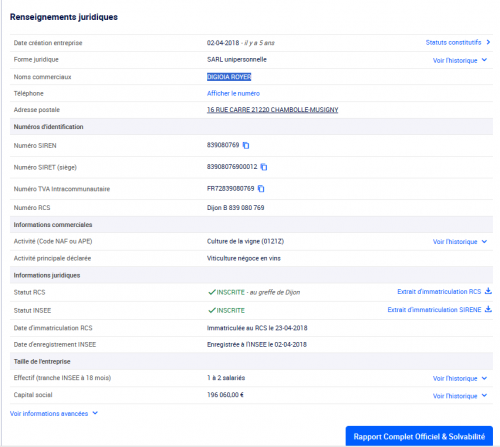Click Viticulture négoce en vins

coord(244,258)
